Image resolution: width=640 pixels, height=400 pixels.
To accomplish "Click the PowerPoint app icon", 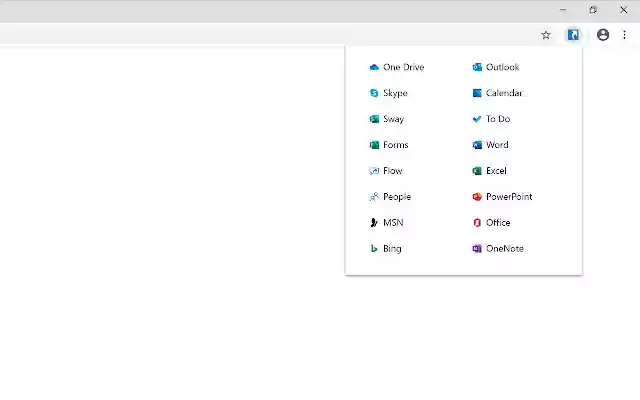I will [x=477, y=197].
